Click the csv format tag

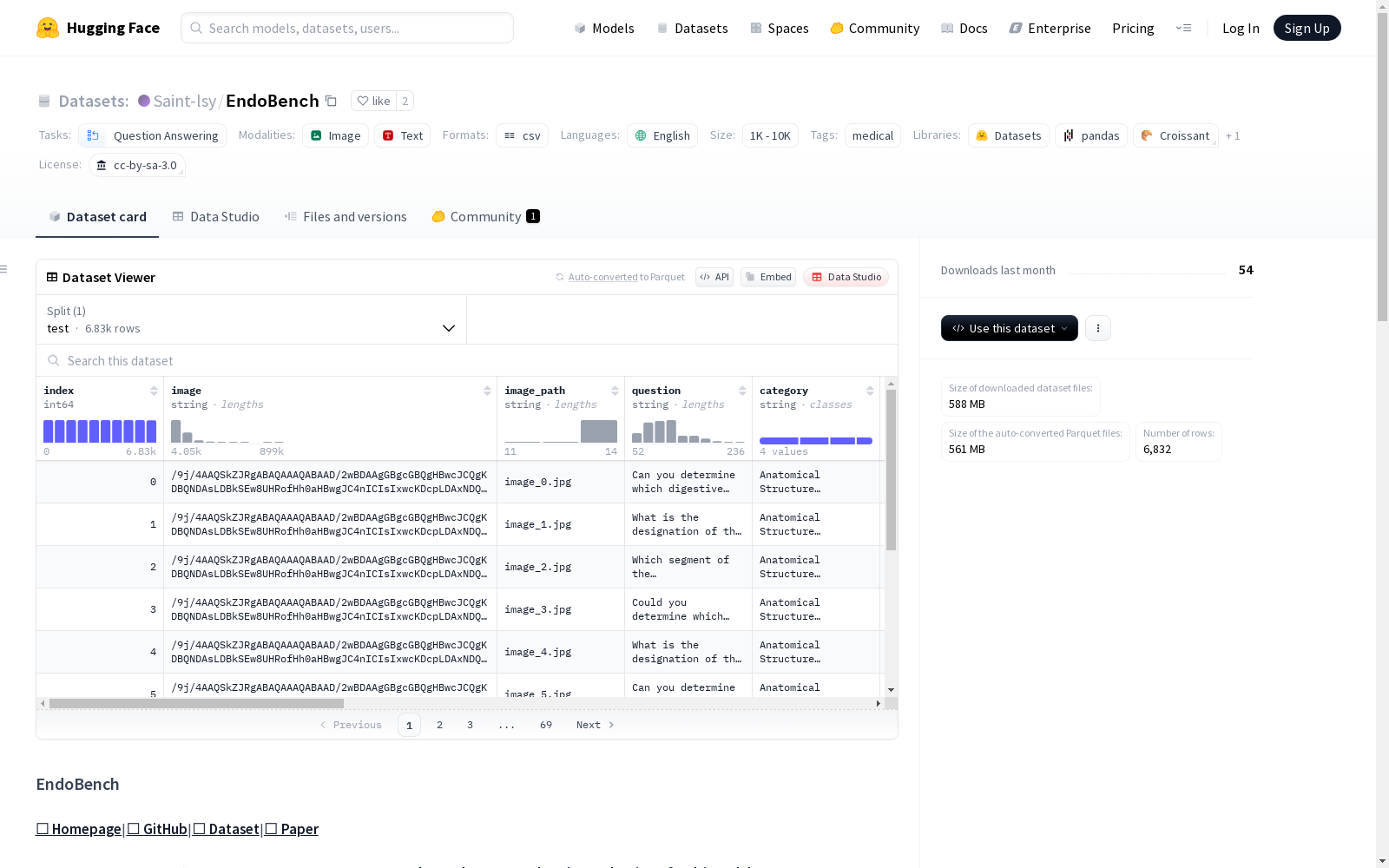coord(522,135)
